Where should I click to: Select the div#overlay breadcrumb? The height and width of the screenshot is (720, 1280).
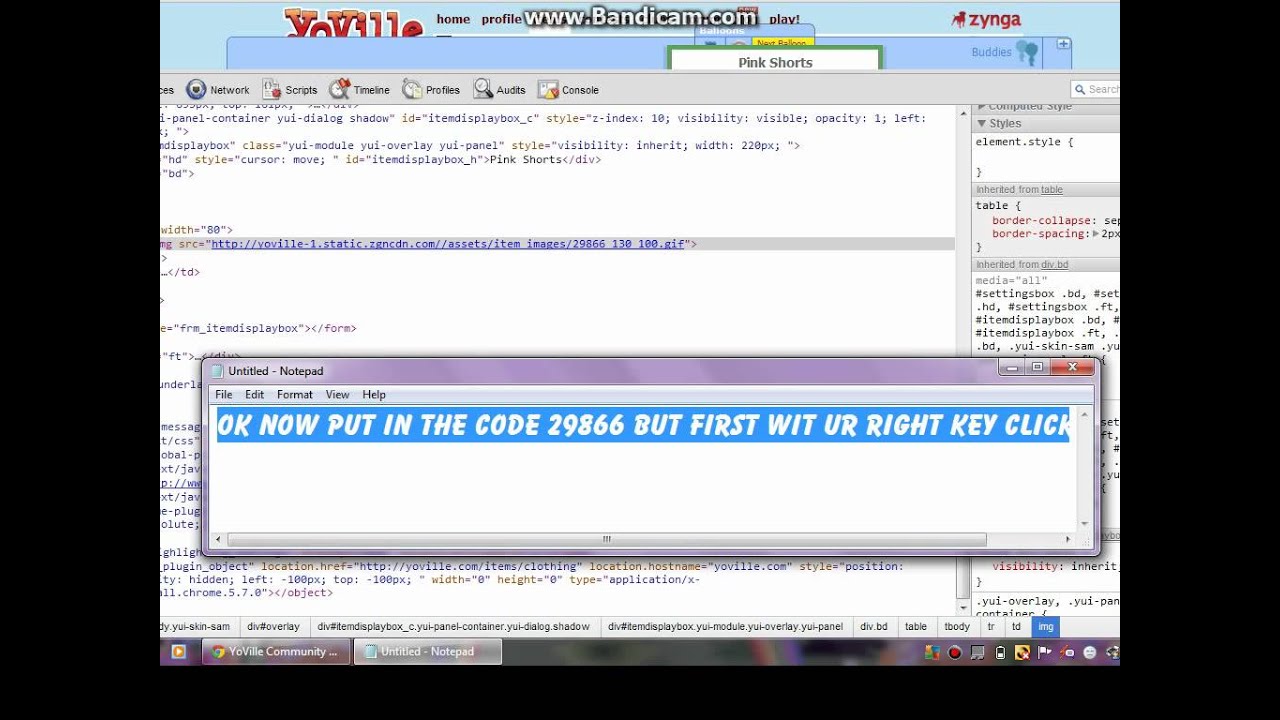(273, 627)
